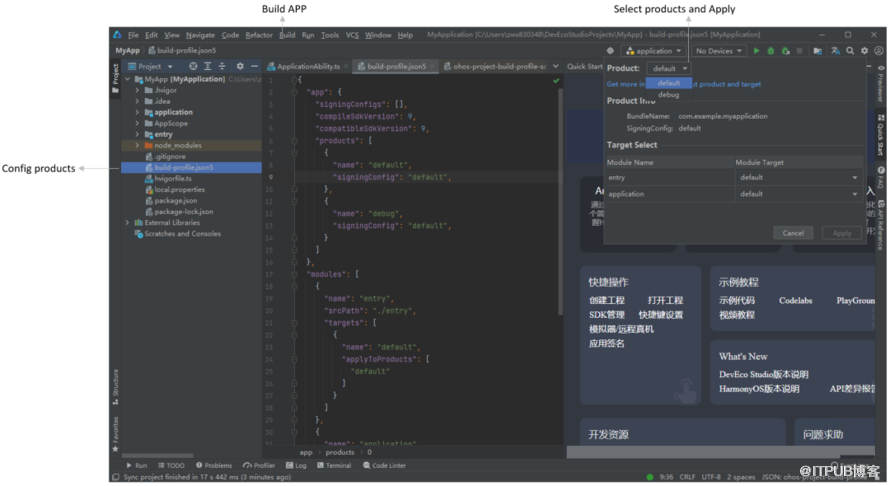Open the Favorites side tool window
Image resolution: width=890 pixels, height=486 pixels.
point(116,434)
